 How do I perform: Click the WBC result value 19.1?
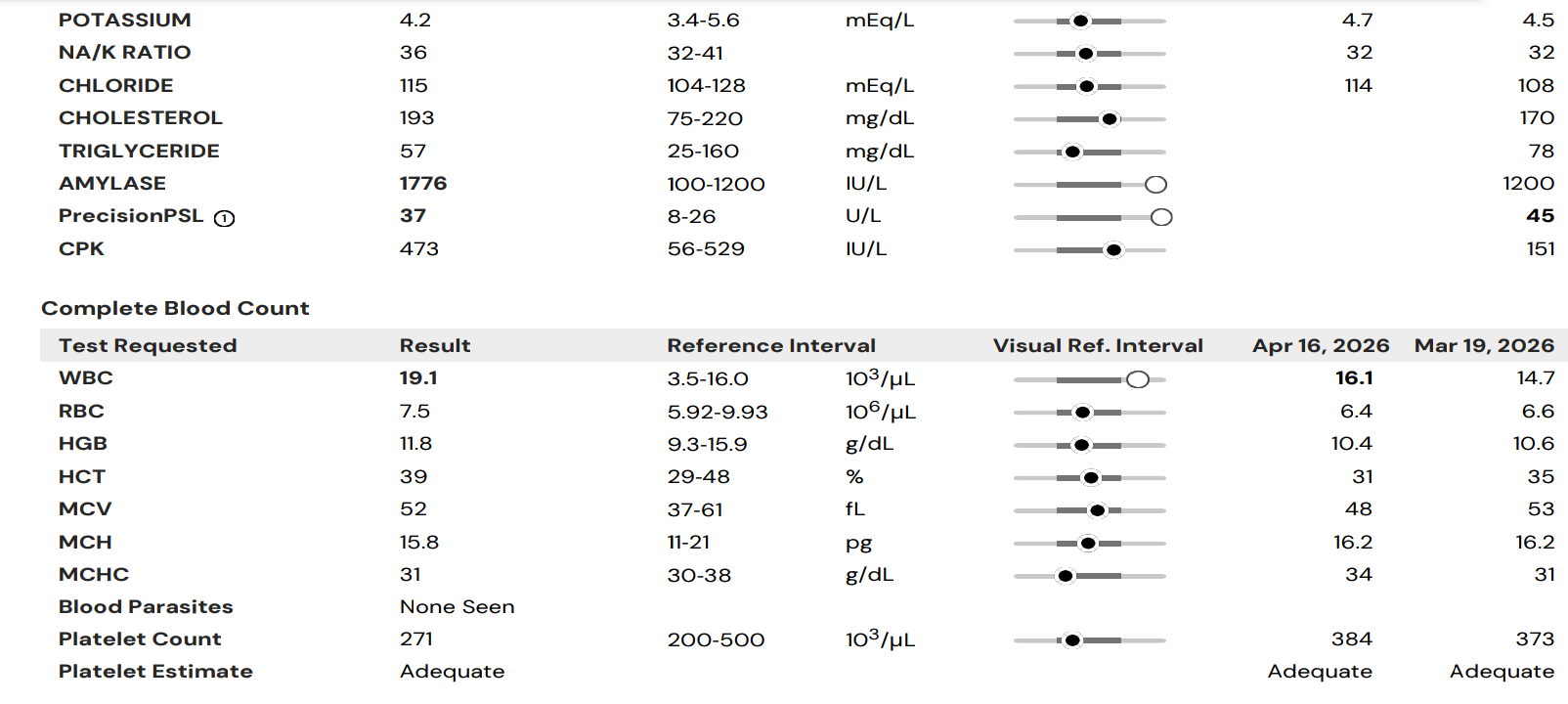418,377
